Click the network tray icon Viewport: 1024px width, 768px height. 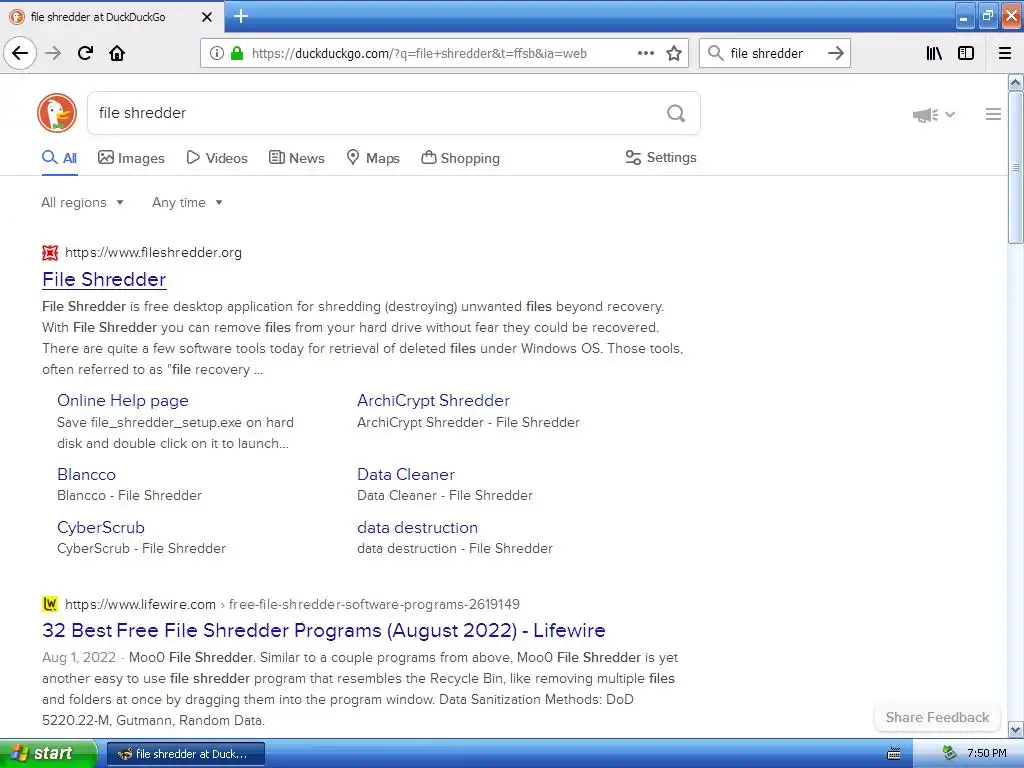[x=949, y=753]
